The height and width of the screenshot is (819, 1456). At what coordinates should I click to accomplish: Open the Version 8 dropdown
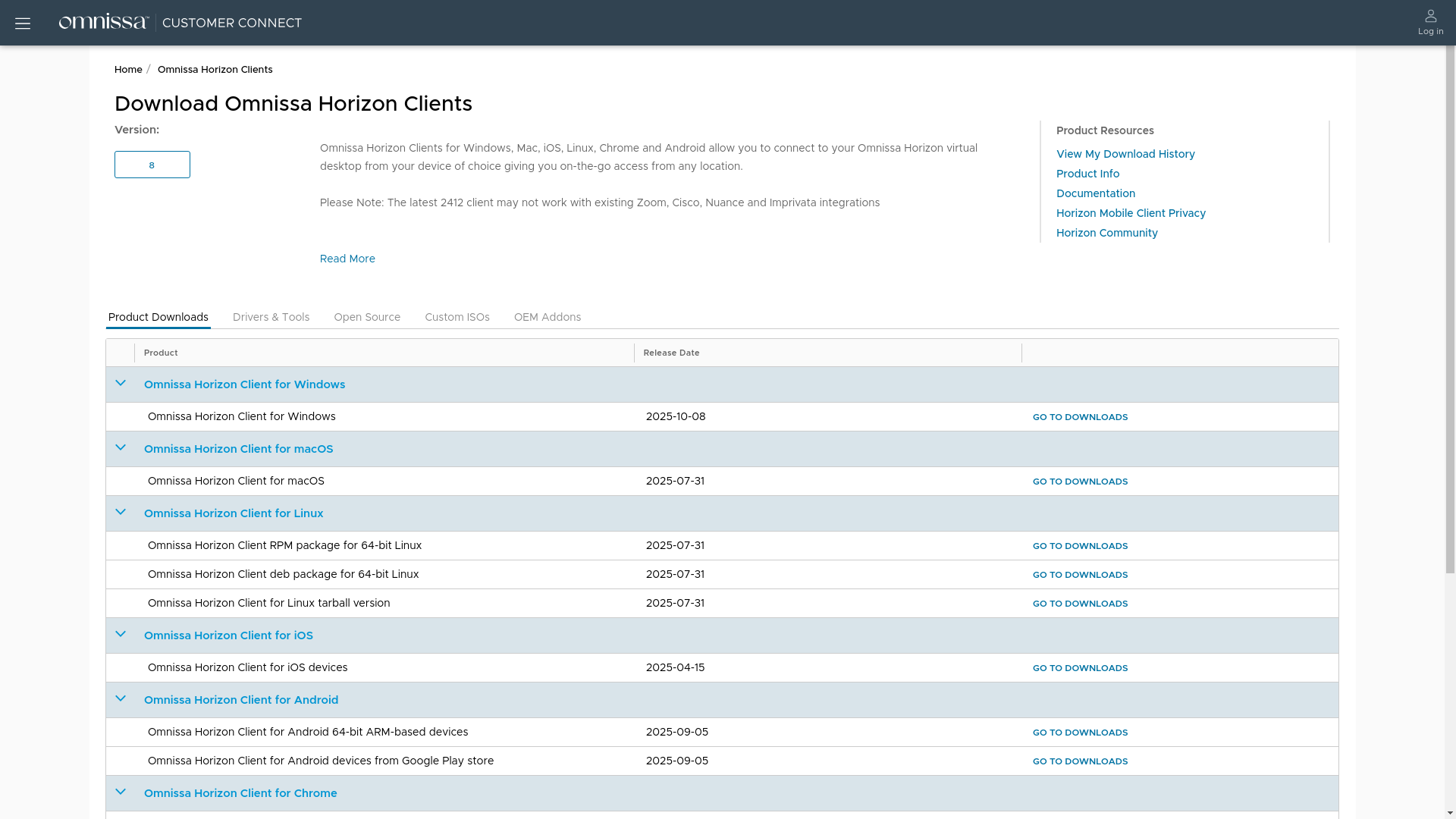(x=152, y=165)
